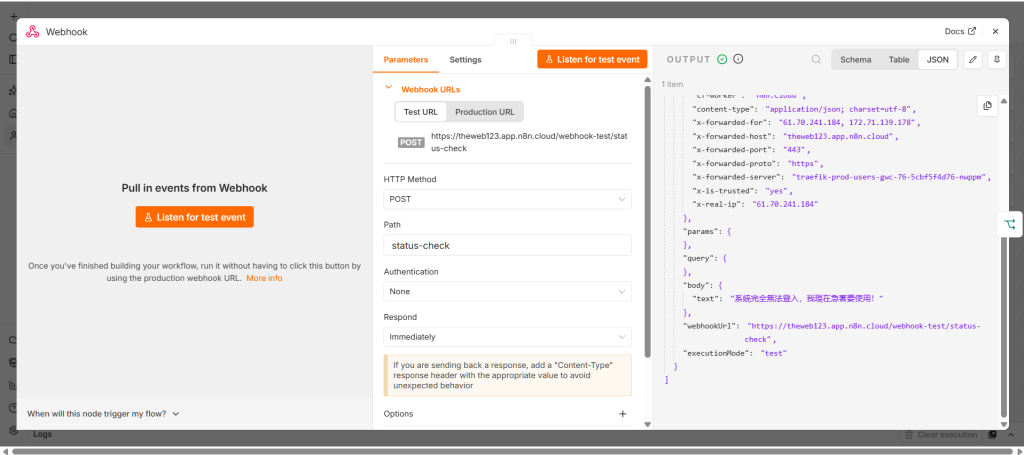Image resolution: width=1024 pixels, height=455 pixels.
Task: Click the "x-forwarded-port" value 443
Action: click(x=792, y=149)
